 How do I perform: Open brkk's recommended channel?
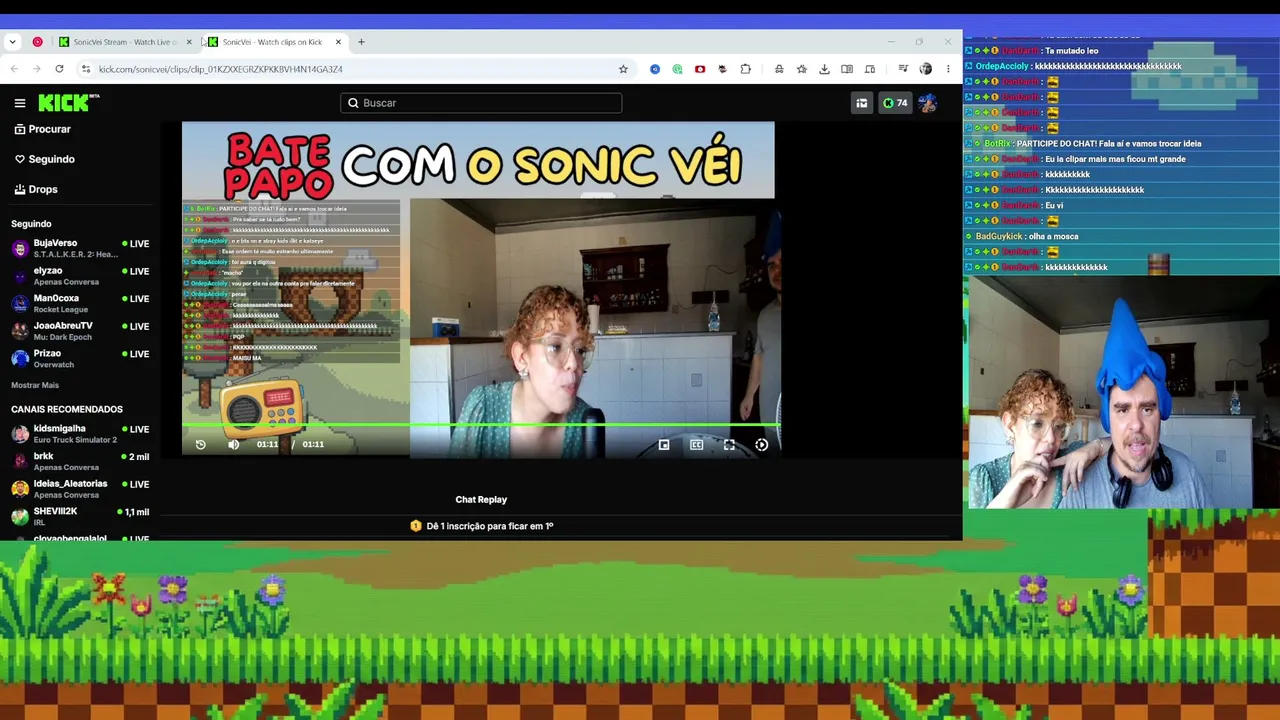click(80, 461)
